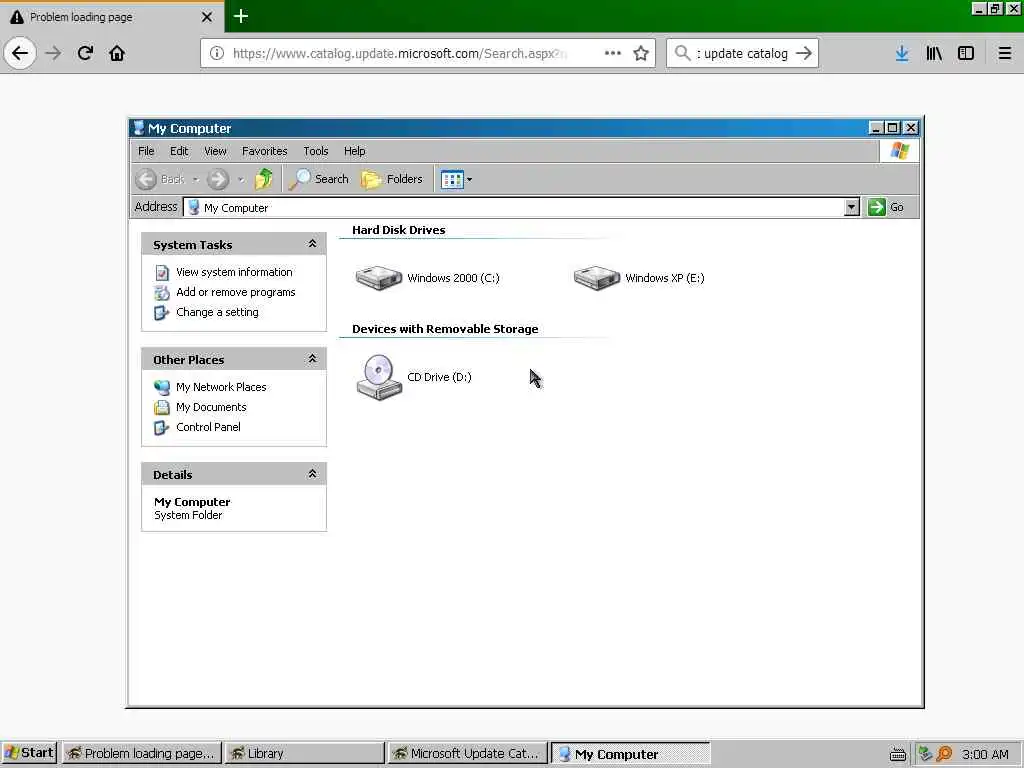This screenshot has width=1024, height=768.
Task: Click Change a setting link
Action: click(x=217, y=312)
